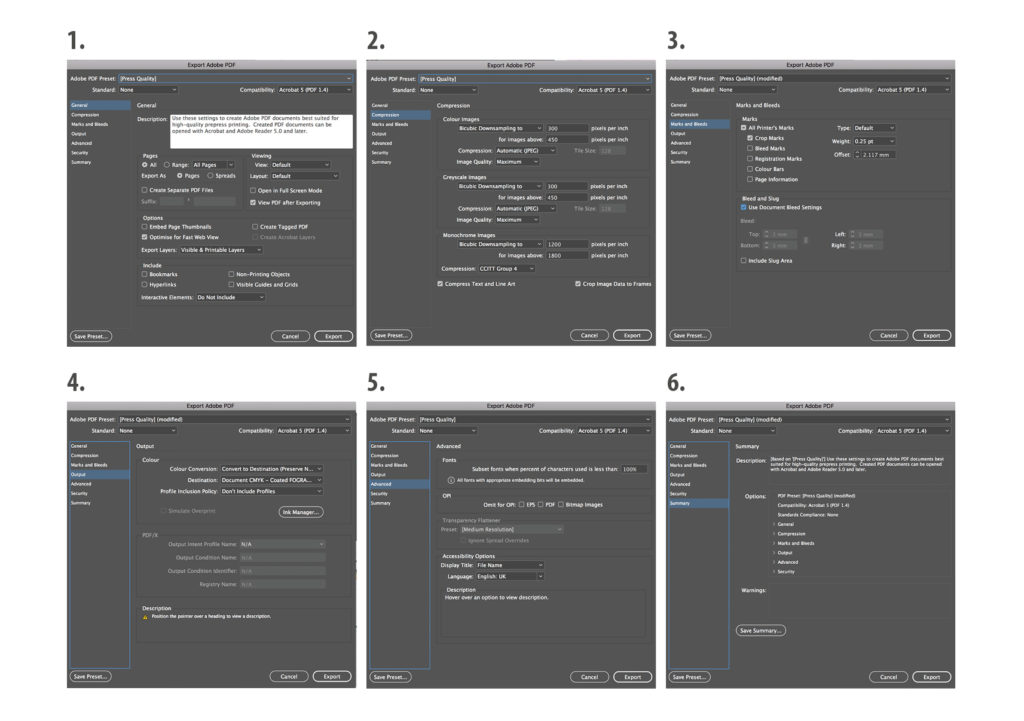Image resolution: width=1024 pixels, height=721 pixels.
Task: Tick the EPS checkbox under Omit for OPI
Action: [x=521, y=505]
